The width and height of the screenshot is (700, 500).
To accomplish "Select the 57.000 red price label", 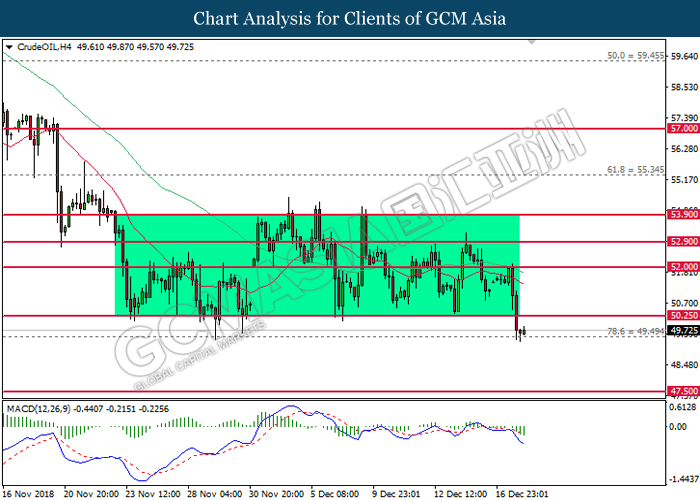I will [x=683, y=129].
